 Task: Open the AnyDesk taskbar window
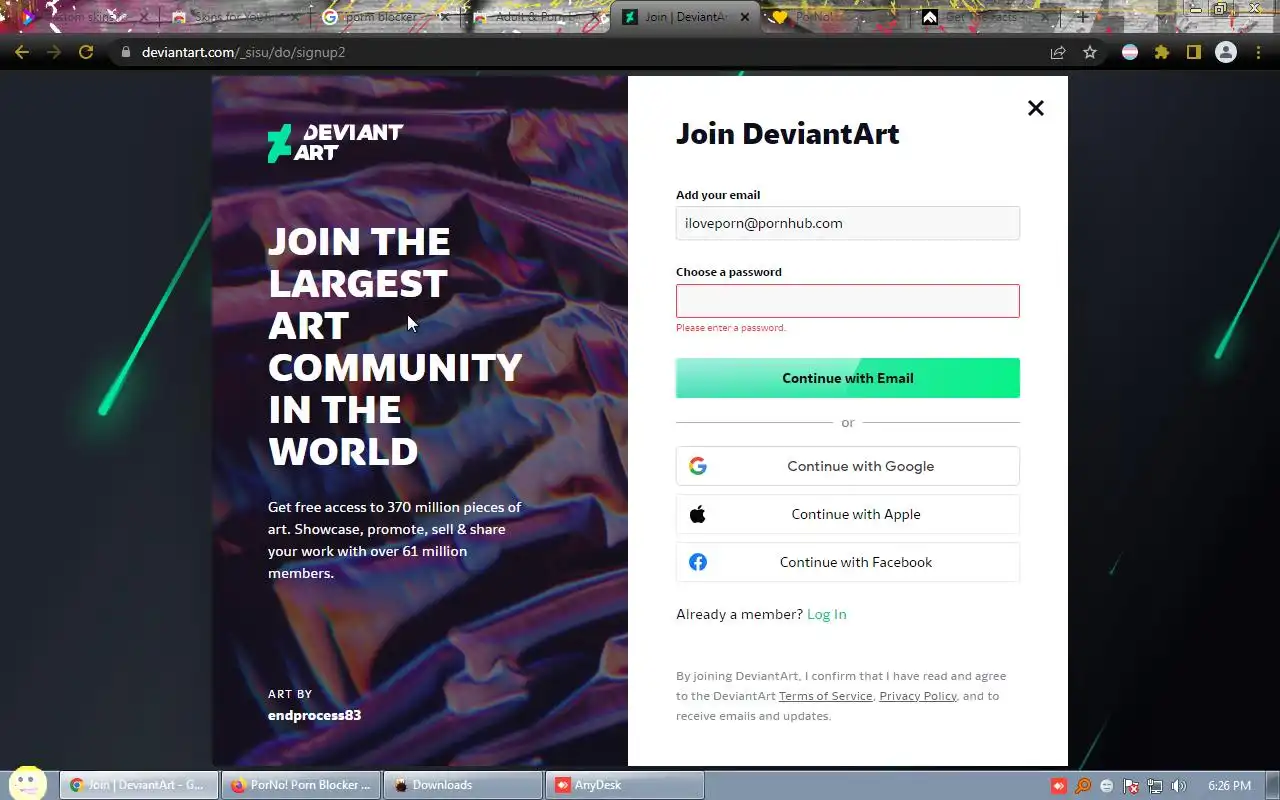pos(626,785)
